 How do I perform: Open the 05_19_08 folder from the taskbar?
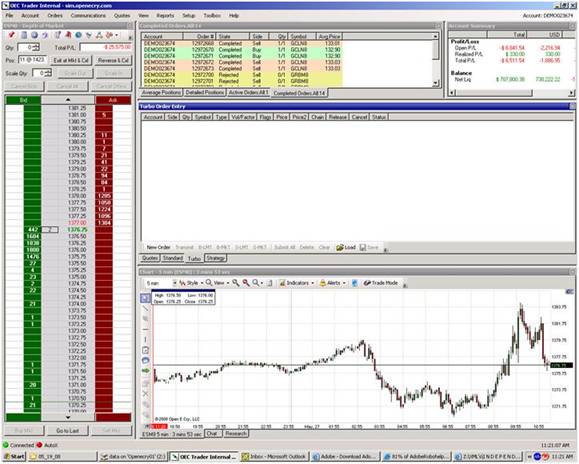coord(62,457)
